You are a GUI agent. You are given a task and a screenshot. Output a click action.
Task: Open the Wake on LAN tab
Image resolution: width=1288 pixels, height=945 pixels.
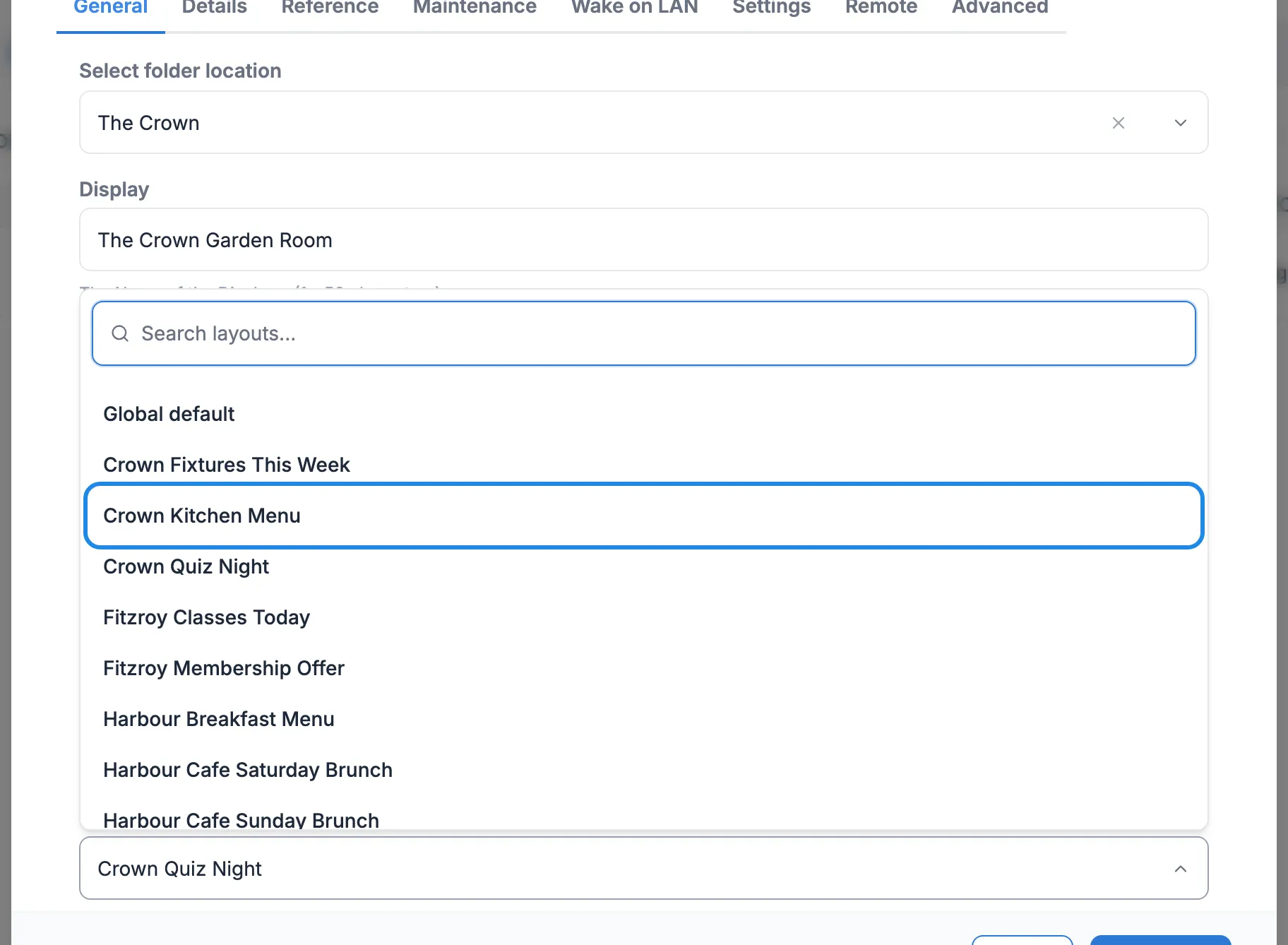click(635, 8)
